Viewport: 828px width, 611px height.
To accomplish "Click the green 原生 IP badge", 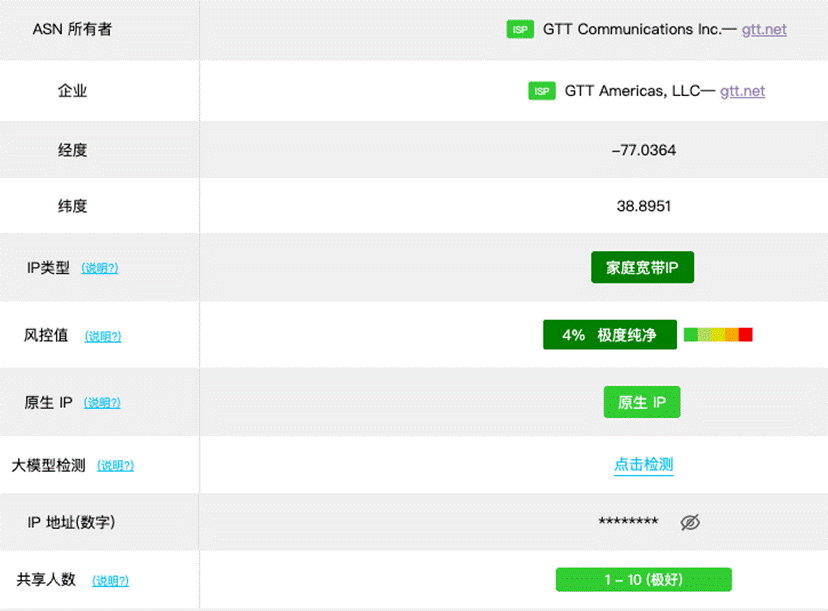I will pos(642,402).
